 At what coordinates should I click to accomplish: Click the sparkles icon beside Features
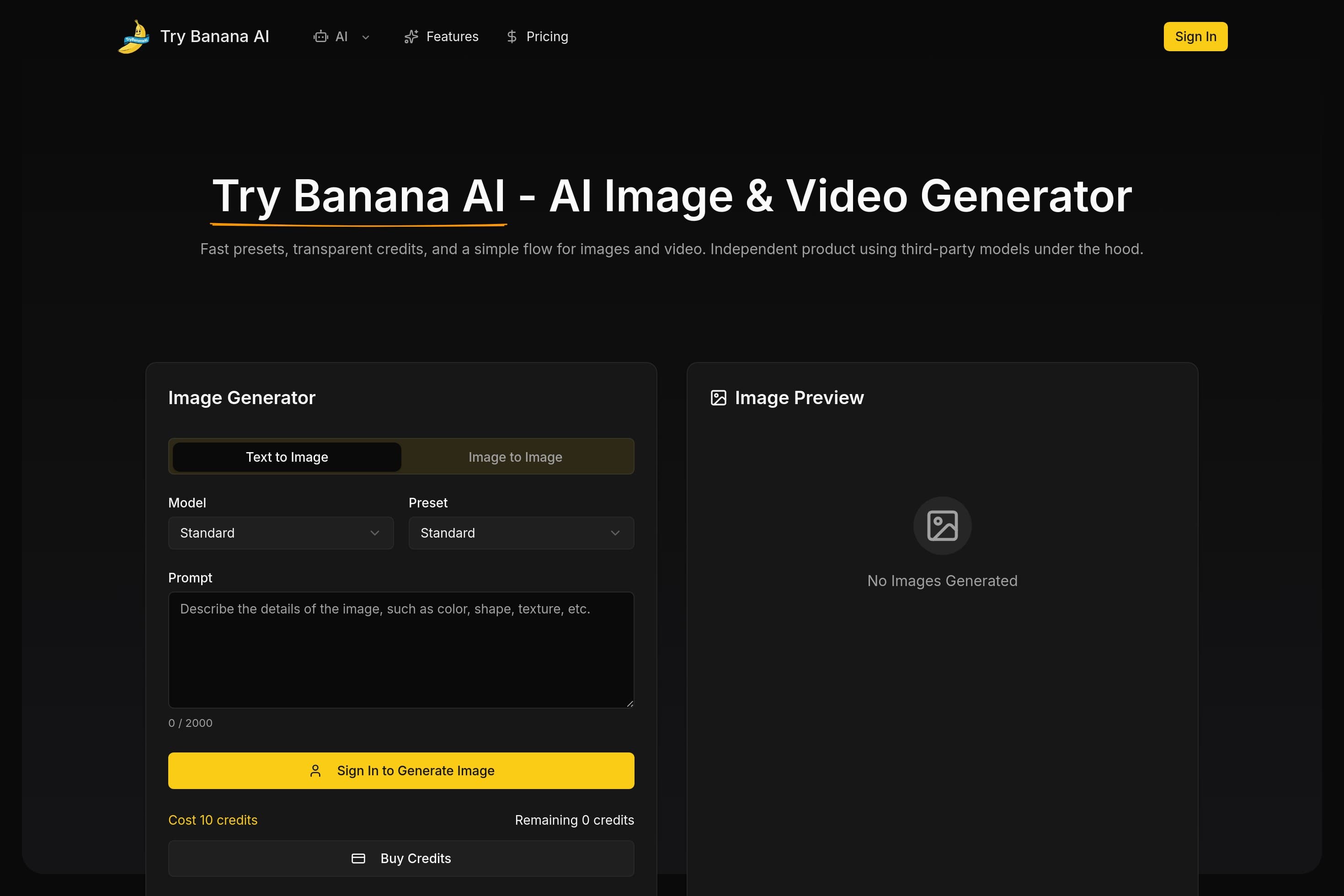pos(411,36)
